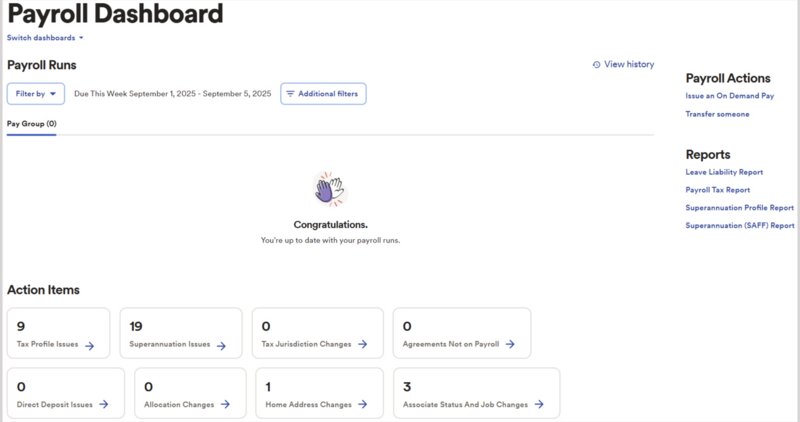
Task: Click the arrow beside Direct Deposit Issues
Action: tap(104, 404)
